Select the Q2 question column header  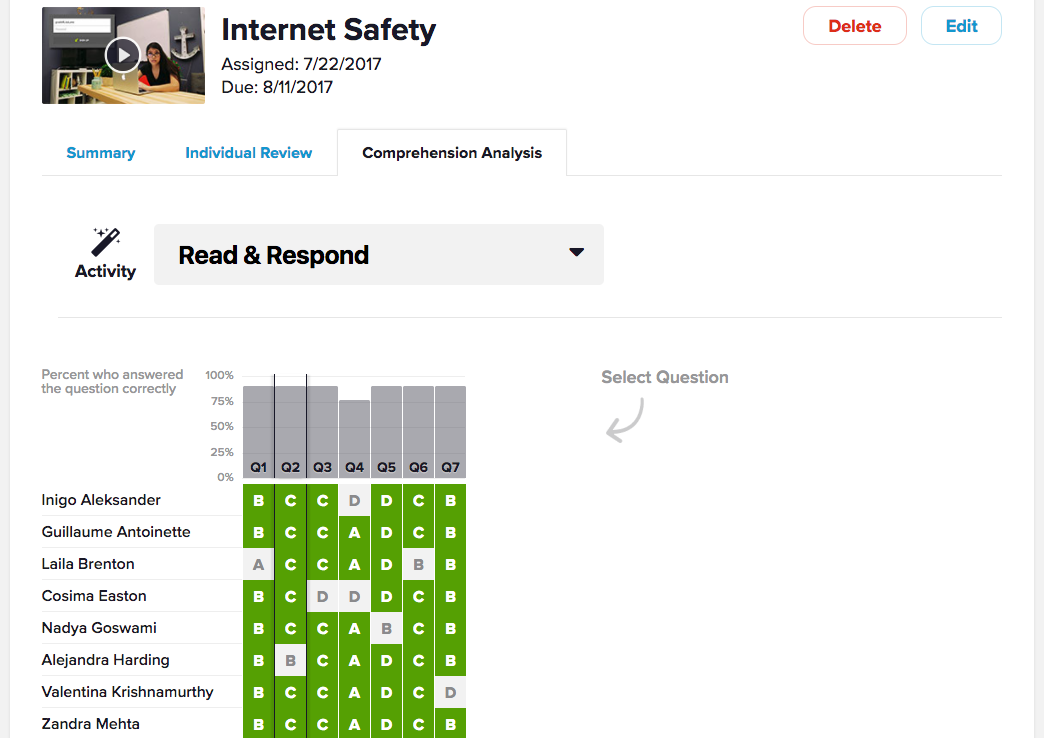[290, 467]
